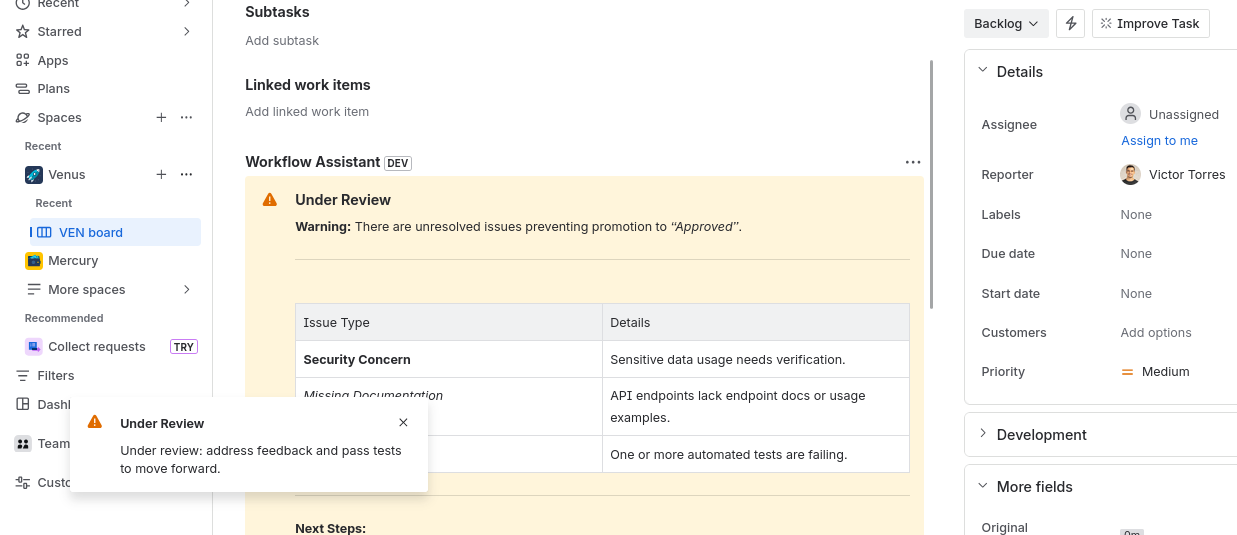Click the DEV badge

398,163
